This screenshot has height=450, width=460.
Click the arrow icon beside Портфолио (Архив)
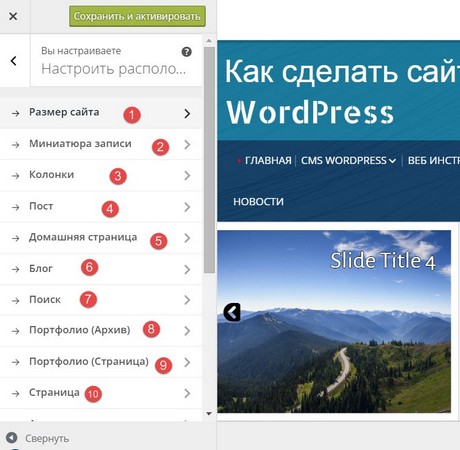pos(15,331)
